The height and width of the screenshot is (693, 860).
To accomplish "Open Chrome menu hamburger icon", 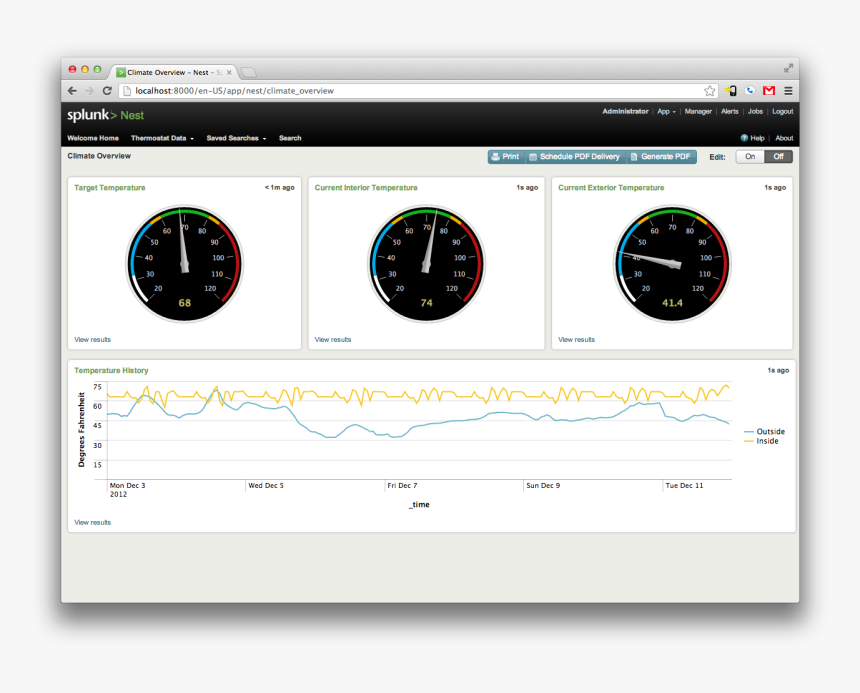I will [788, 90].
